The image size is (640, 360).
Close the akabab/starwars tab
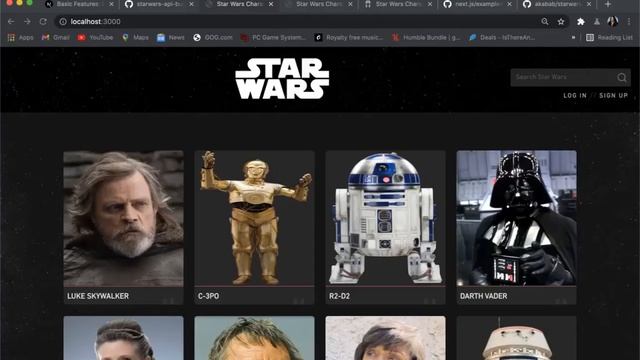pos(589,4)
